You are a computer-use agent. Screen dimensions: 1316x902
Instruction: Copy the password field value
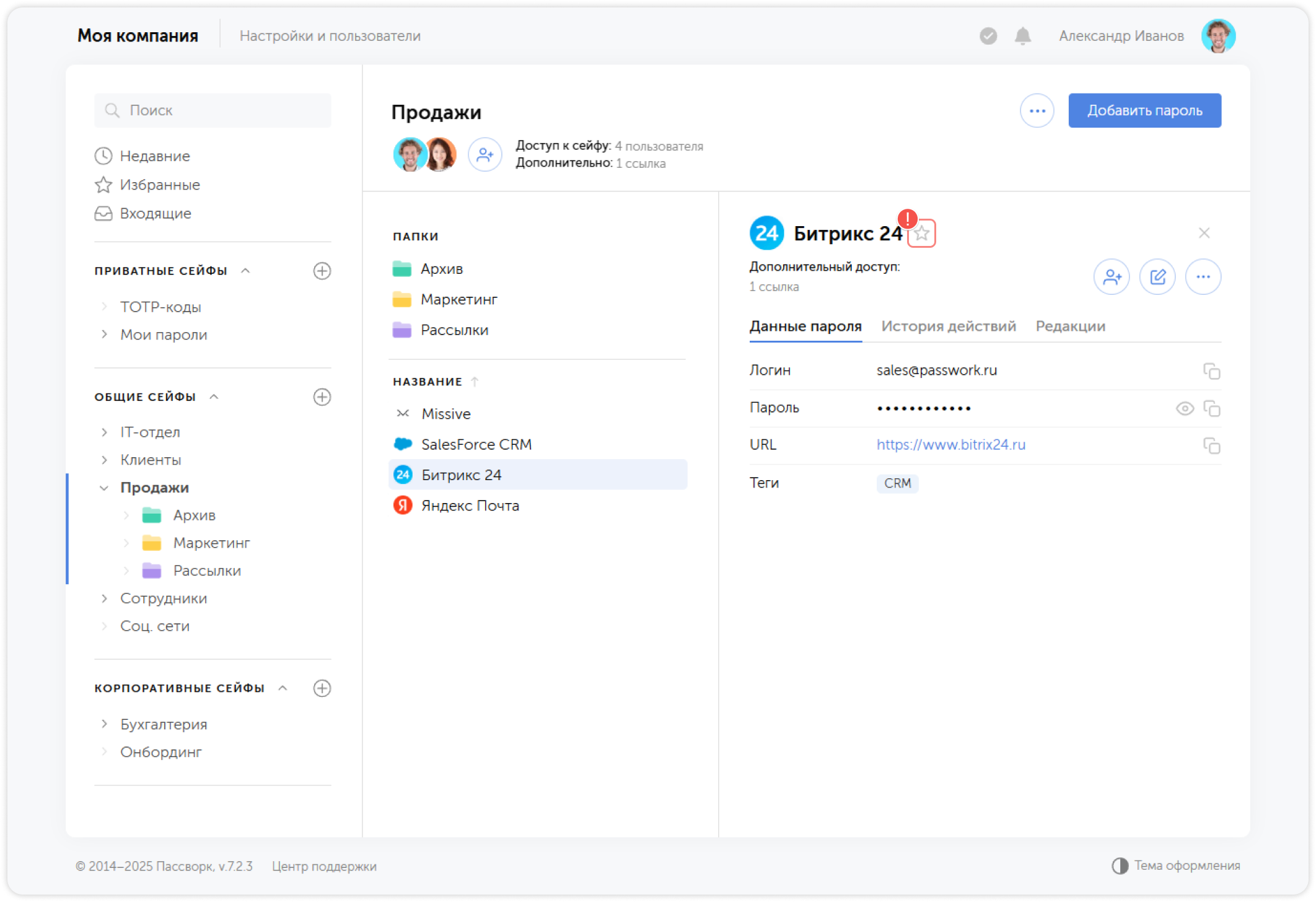coord(1211,409)
